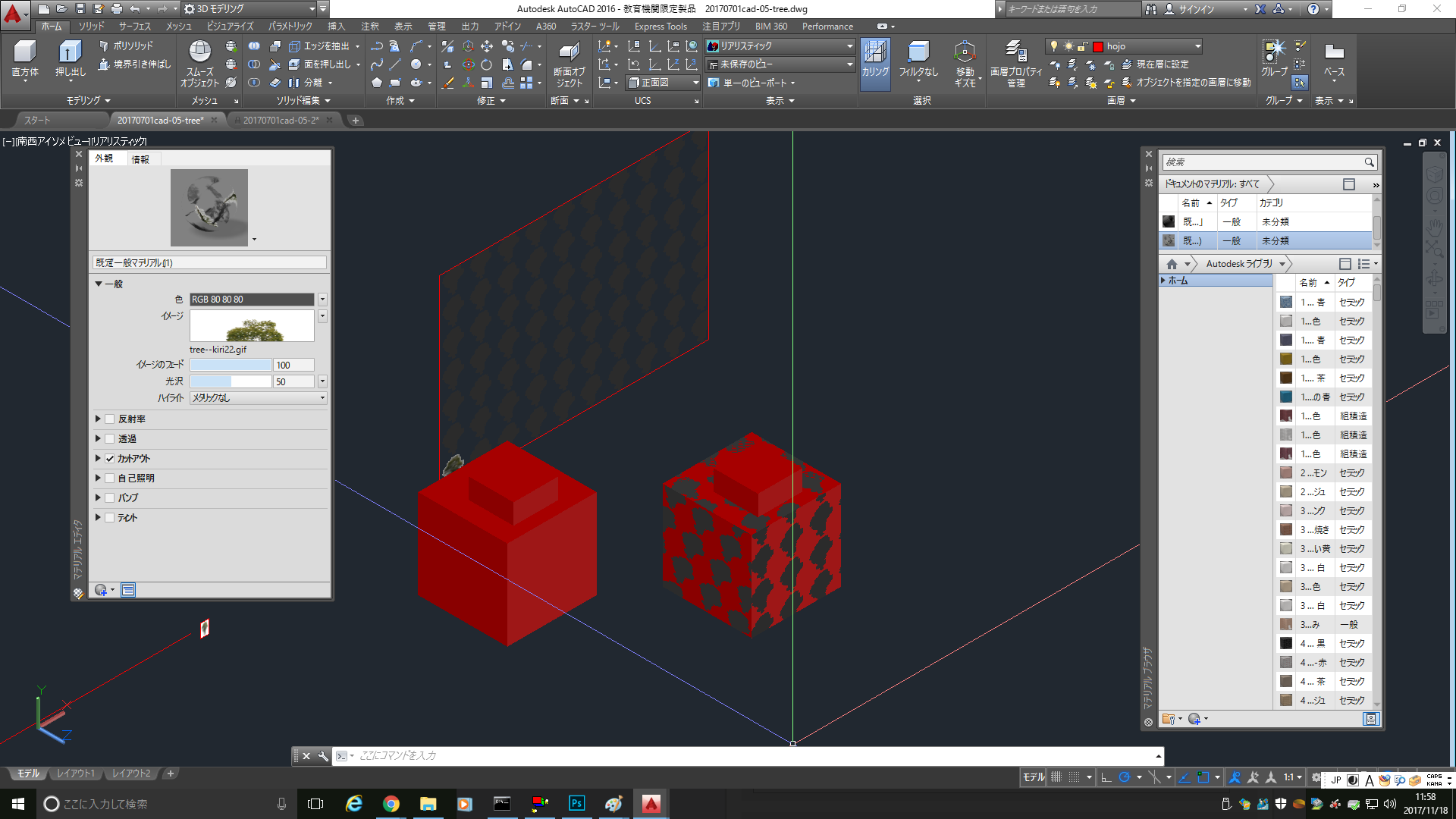Open the ビジュアライズ ribbon tab
Screen dimensions: 1456x819
pos(230,27)
